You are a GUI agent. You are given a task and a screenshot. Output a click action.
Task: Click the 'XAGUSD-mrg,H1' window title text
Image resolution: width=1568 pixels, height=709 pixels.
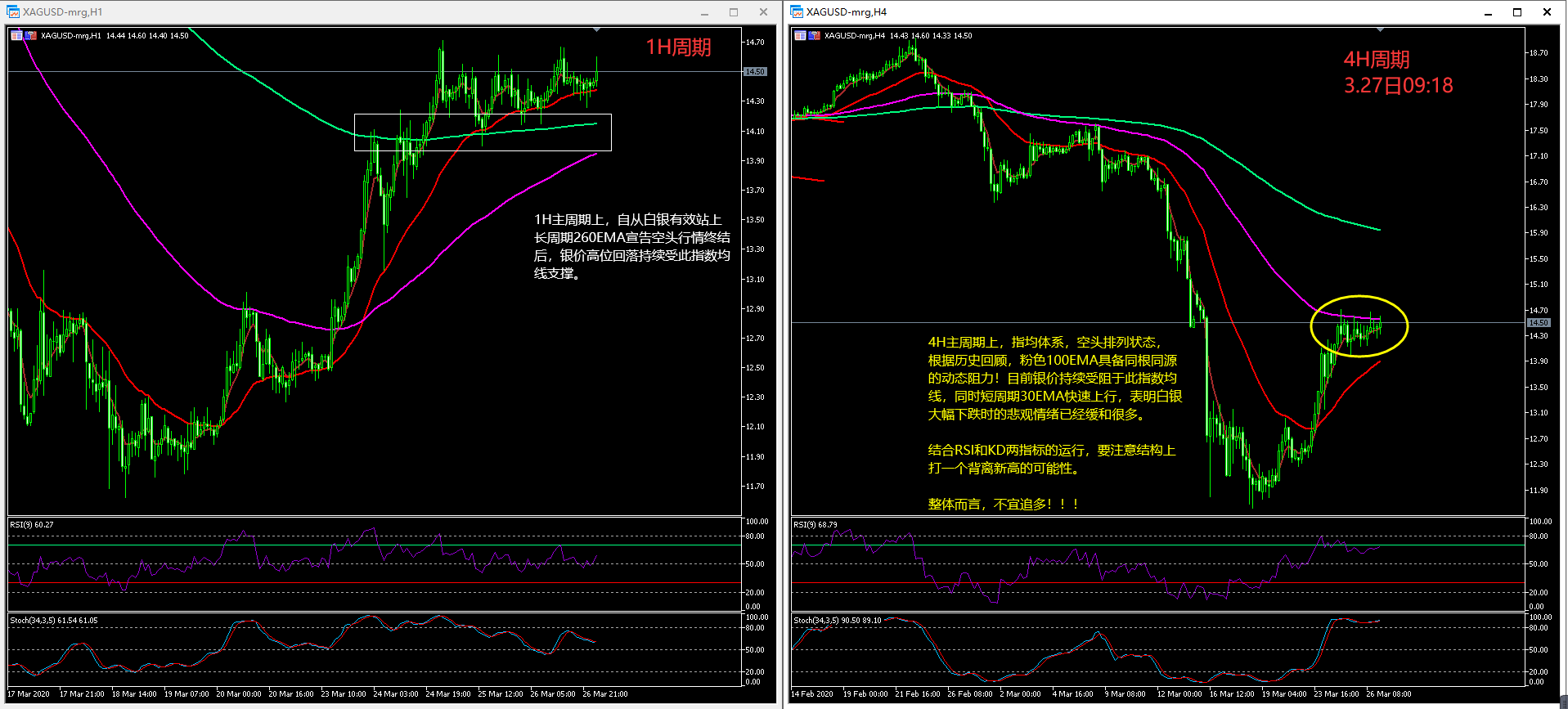(x=63, y=12)
